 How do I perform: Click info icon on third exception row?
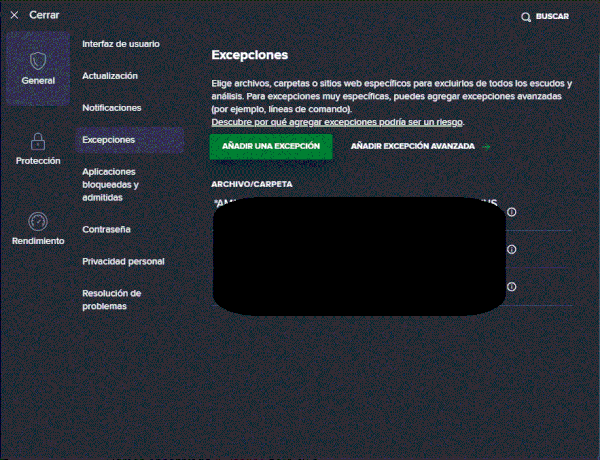click(x=511, y=287)
